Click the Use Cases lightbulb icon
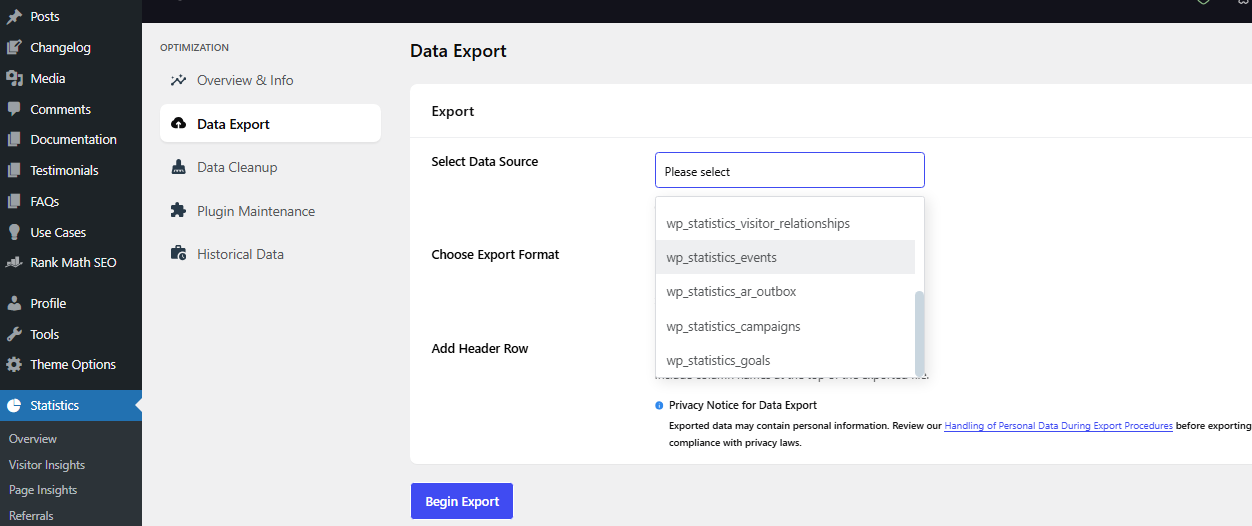 14,233
